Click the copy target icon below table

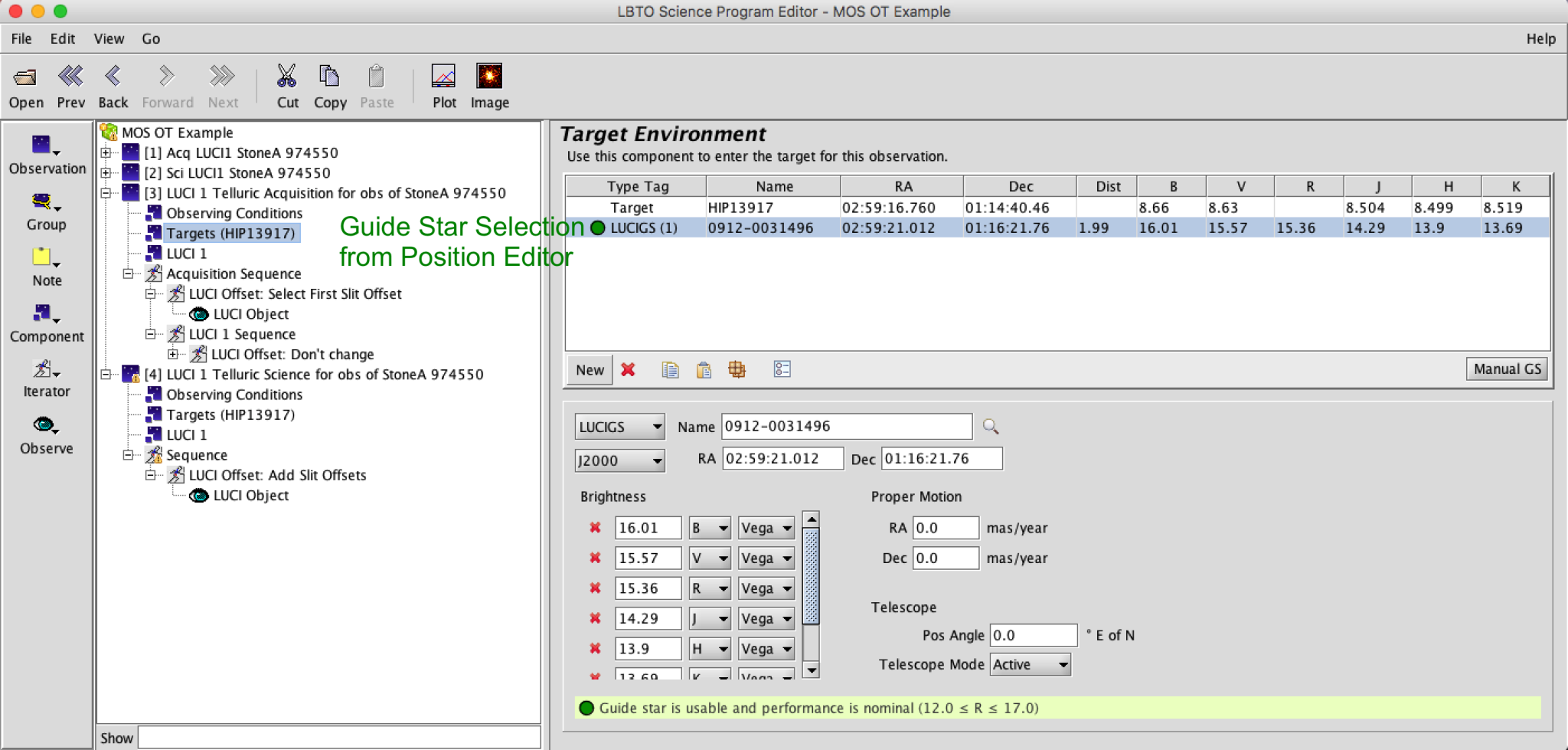[x=670, y=370]
